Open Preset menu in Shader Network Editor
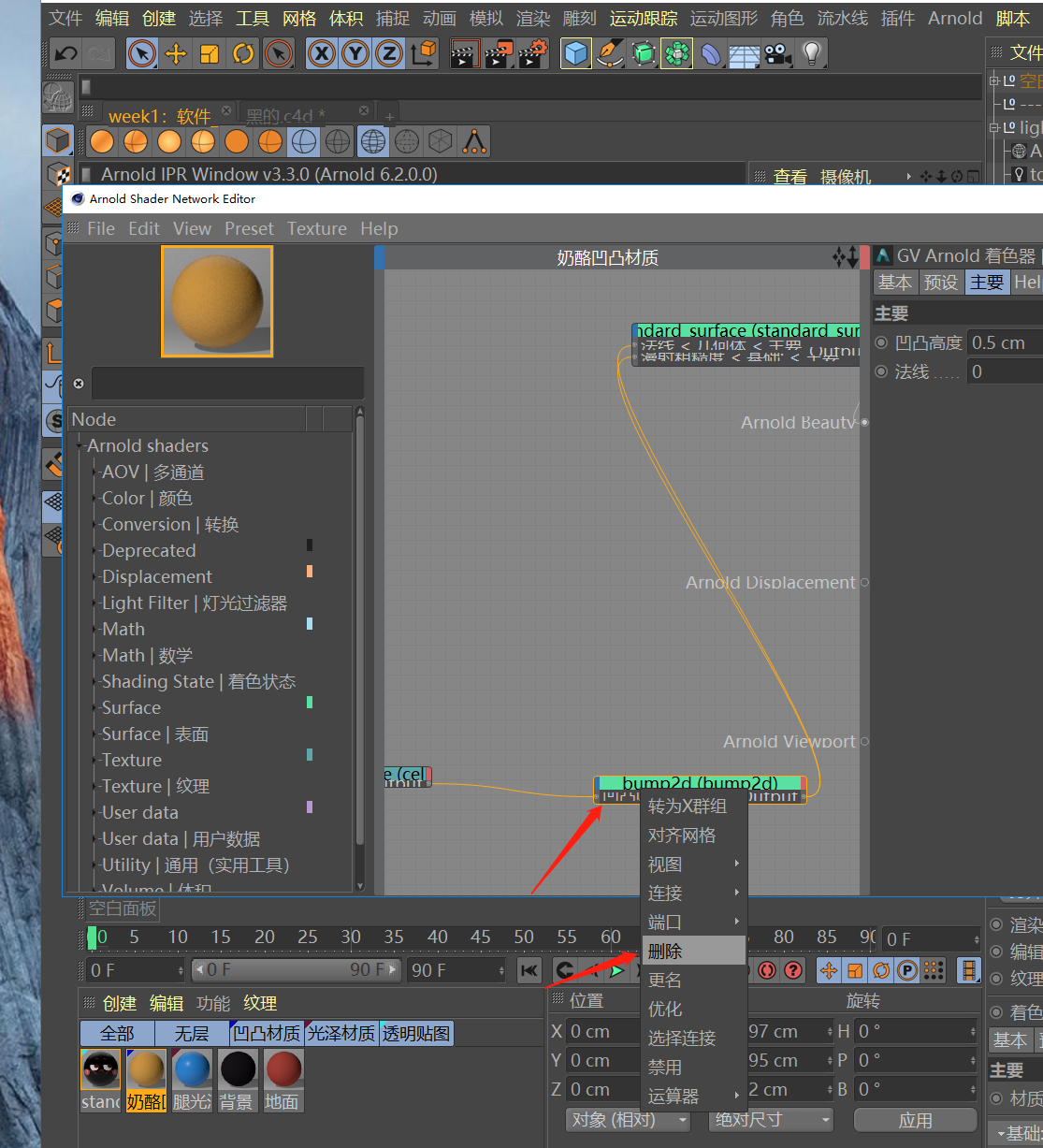The width and height of the screenshot is (1043, 1148). click(x=249, y=228)
